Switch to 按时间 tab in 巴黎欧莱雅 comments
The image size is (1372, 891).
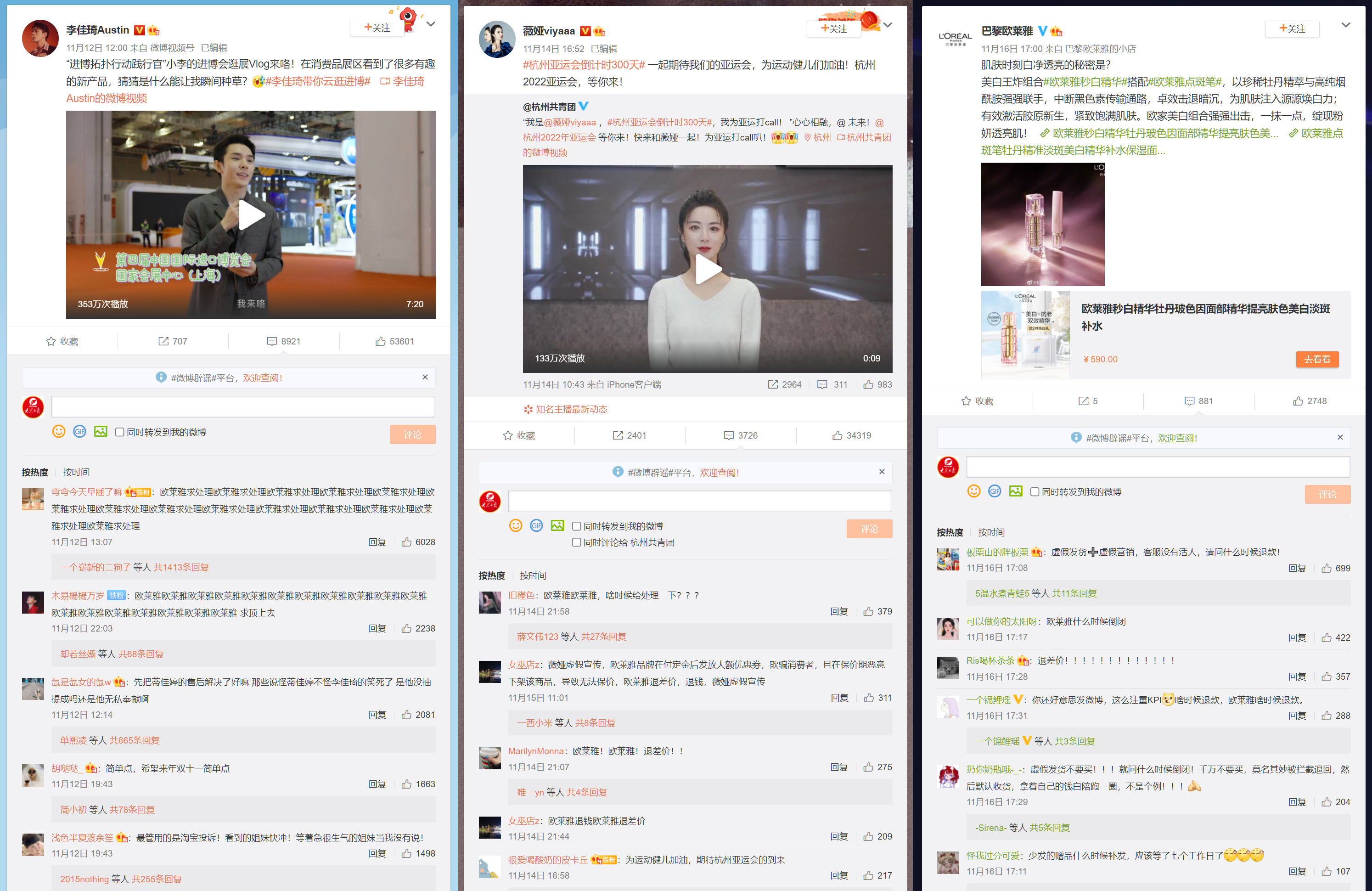[x=991, y=532]
